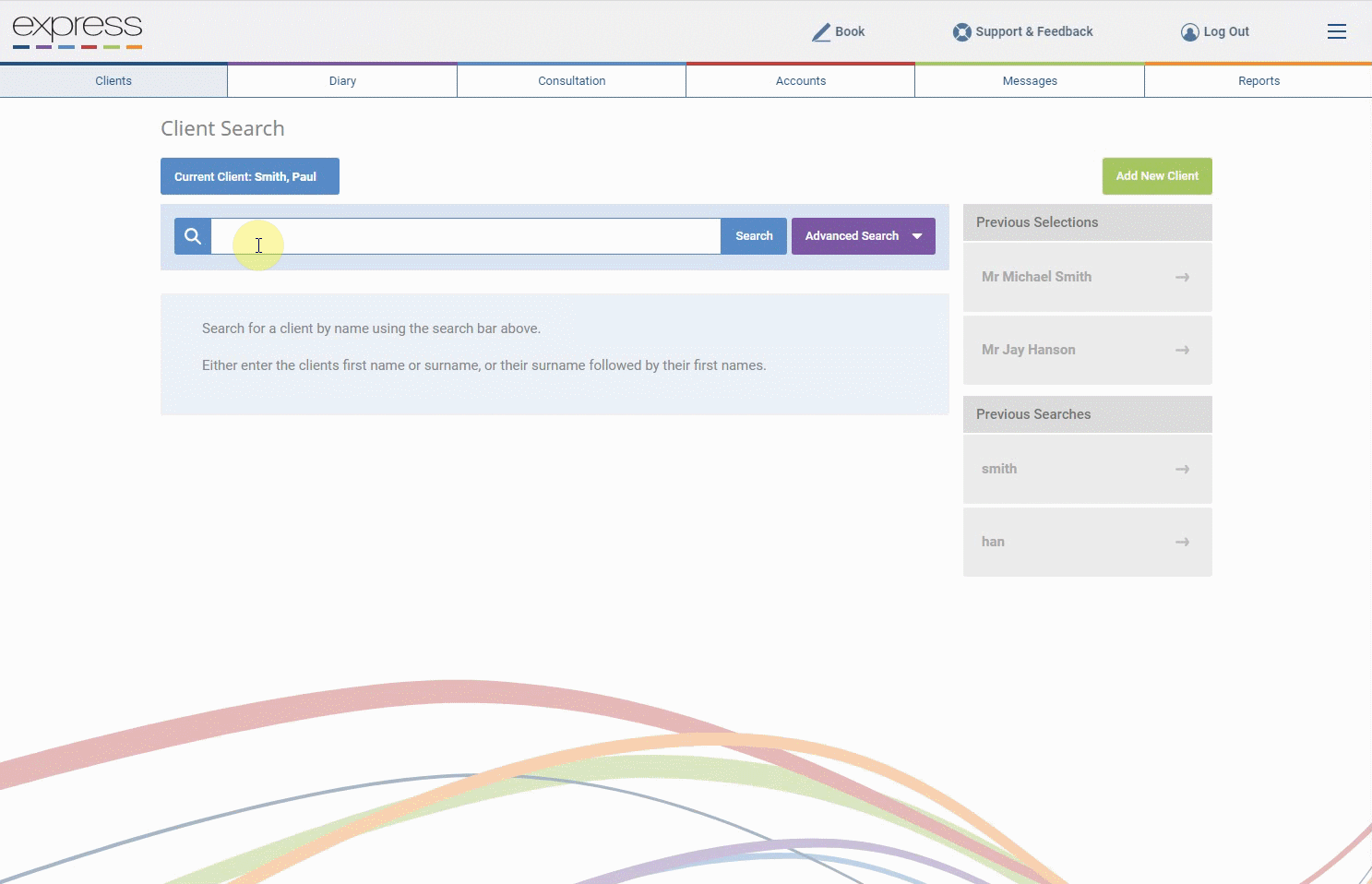1372x884 pixels.
Task: Switch to the Diary tab
Action: (x=342, y=81)
